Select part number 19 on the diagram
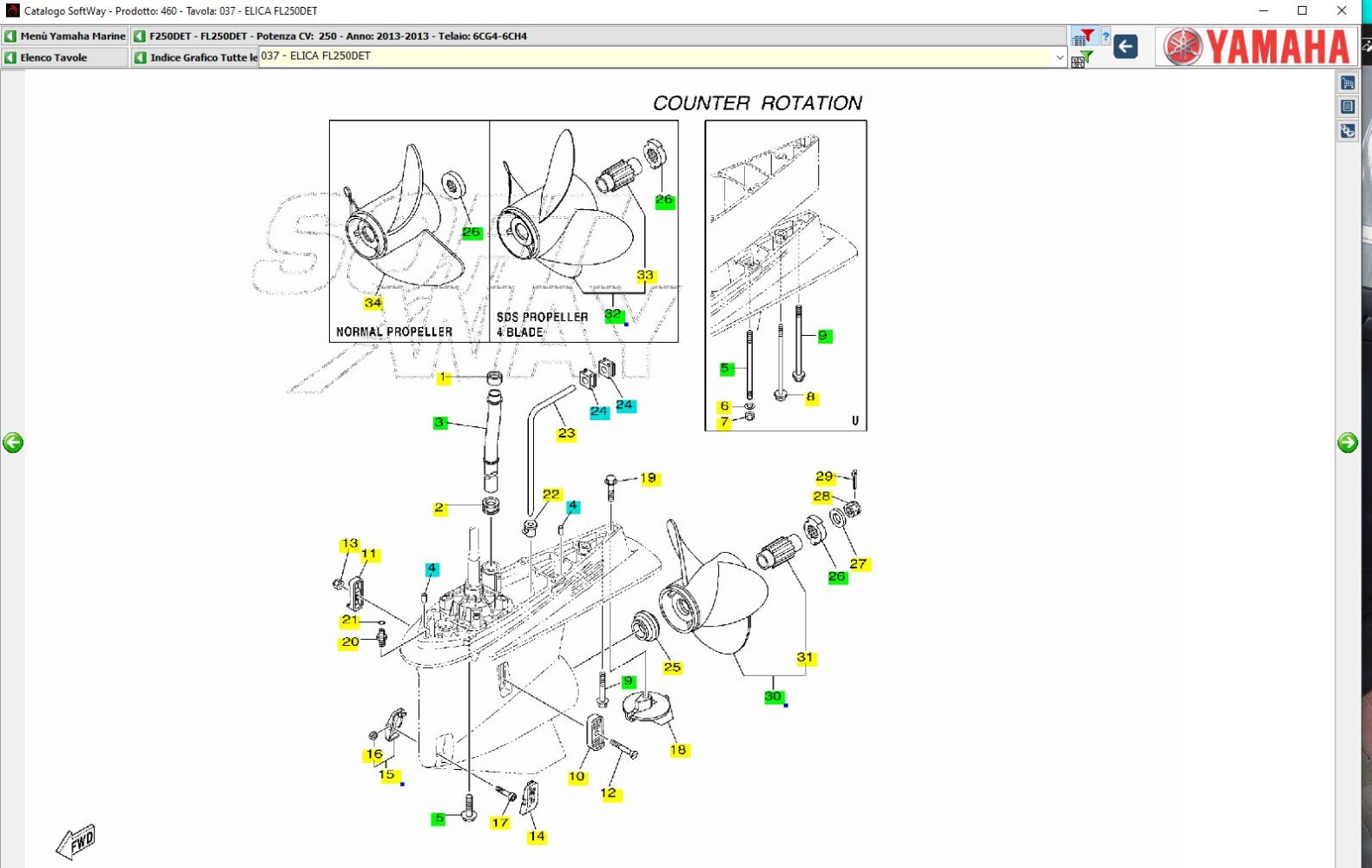 649,478
